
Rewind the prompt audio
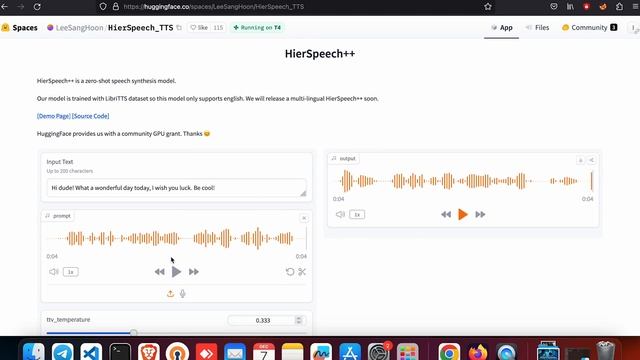click(x=160, y=272)
